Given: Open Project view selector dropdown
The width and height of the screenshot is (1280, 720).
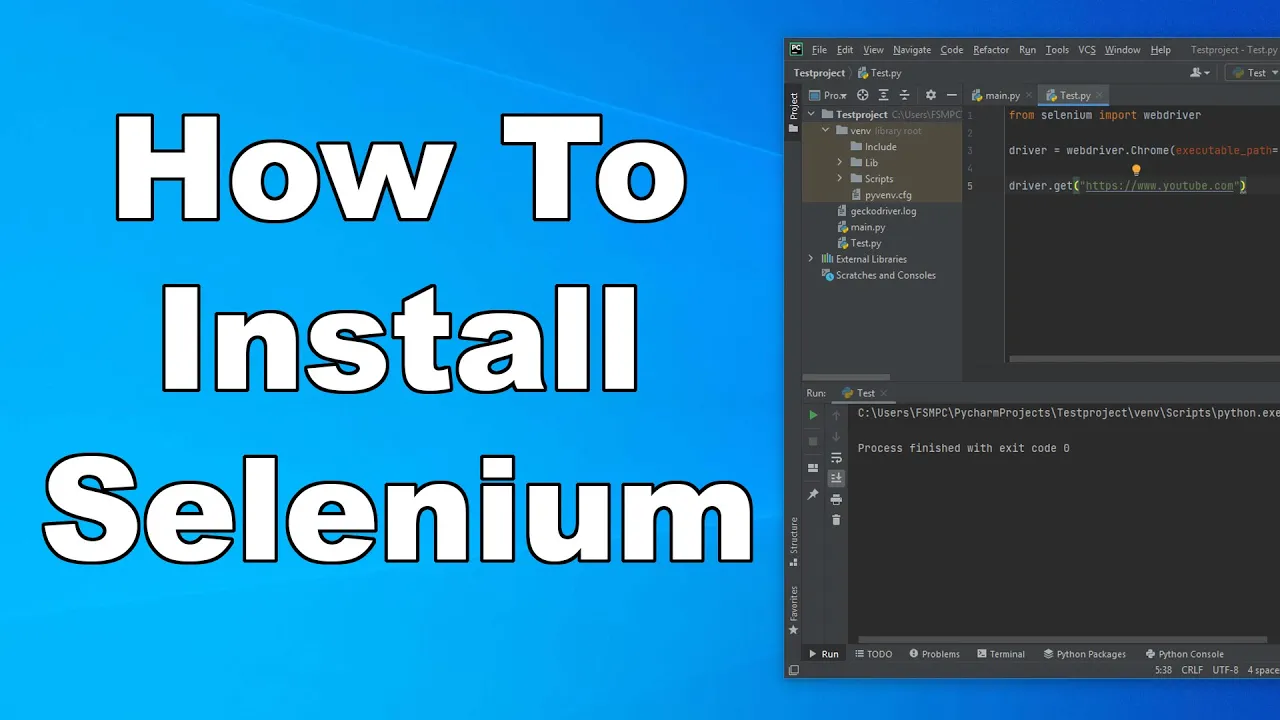Looking at the screenshot, I should coord(828,95).
